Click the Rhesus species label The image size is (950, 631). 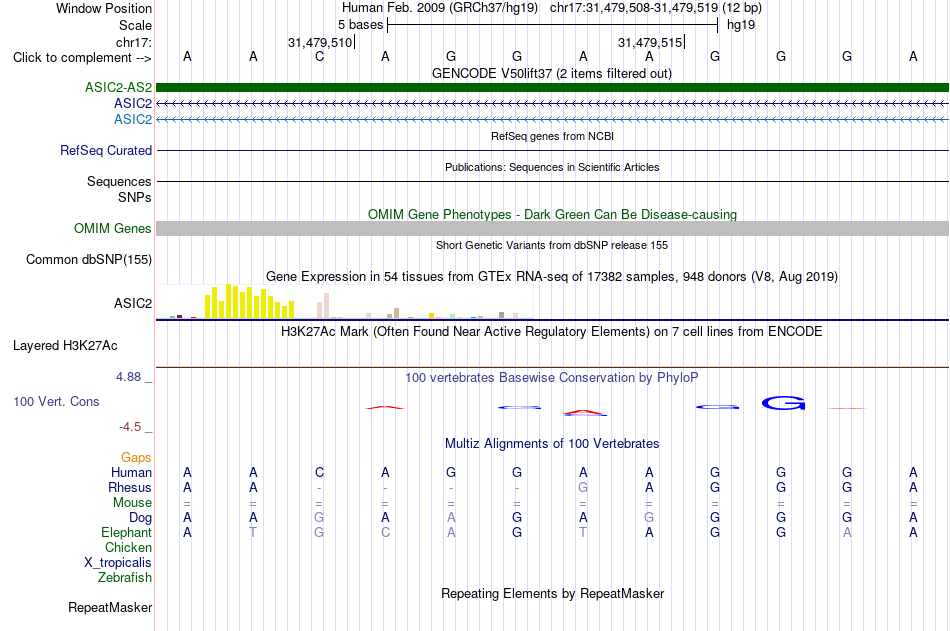[130, 487]
